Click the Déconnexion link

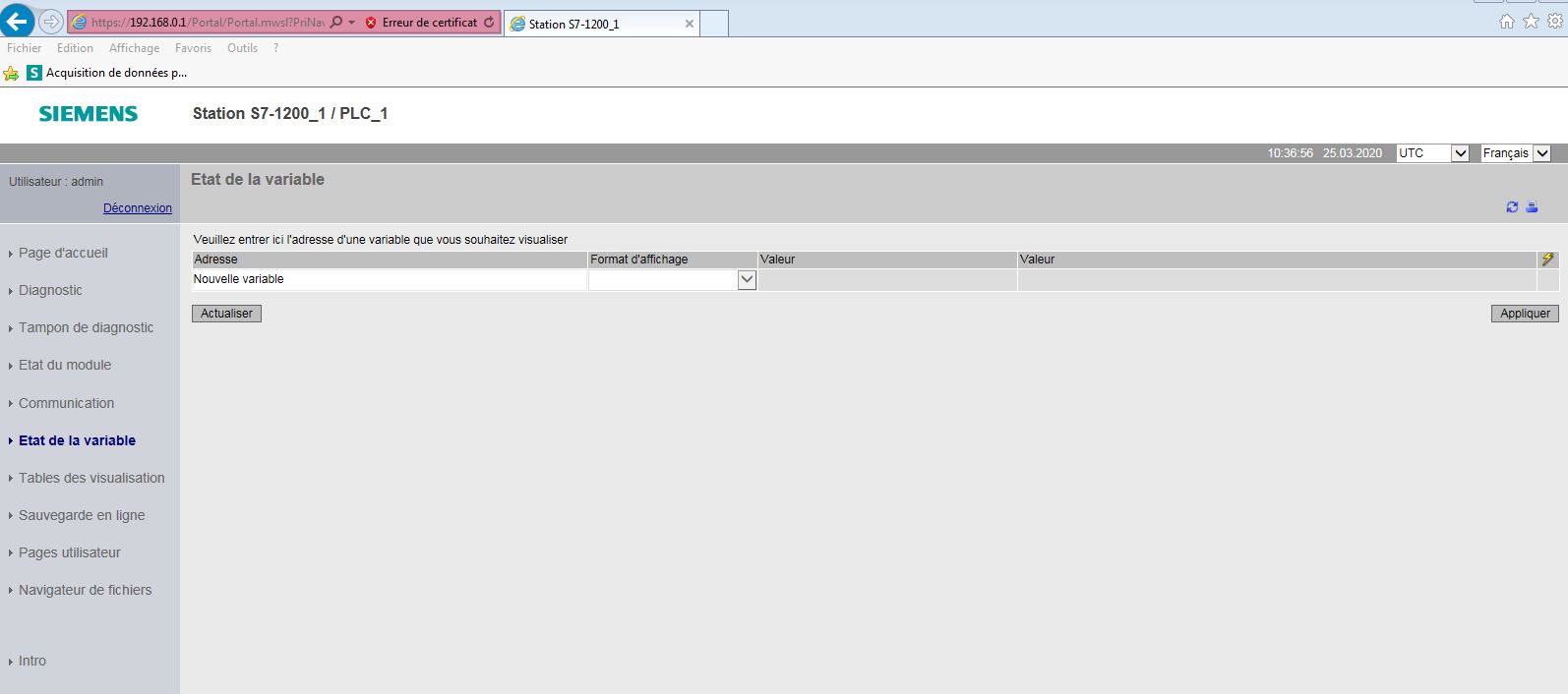[138, 208]
